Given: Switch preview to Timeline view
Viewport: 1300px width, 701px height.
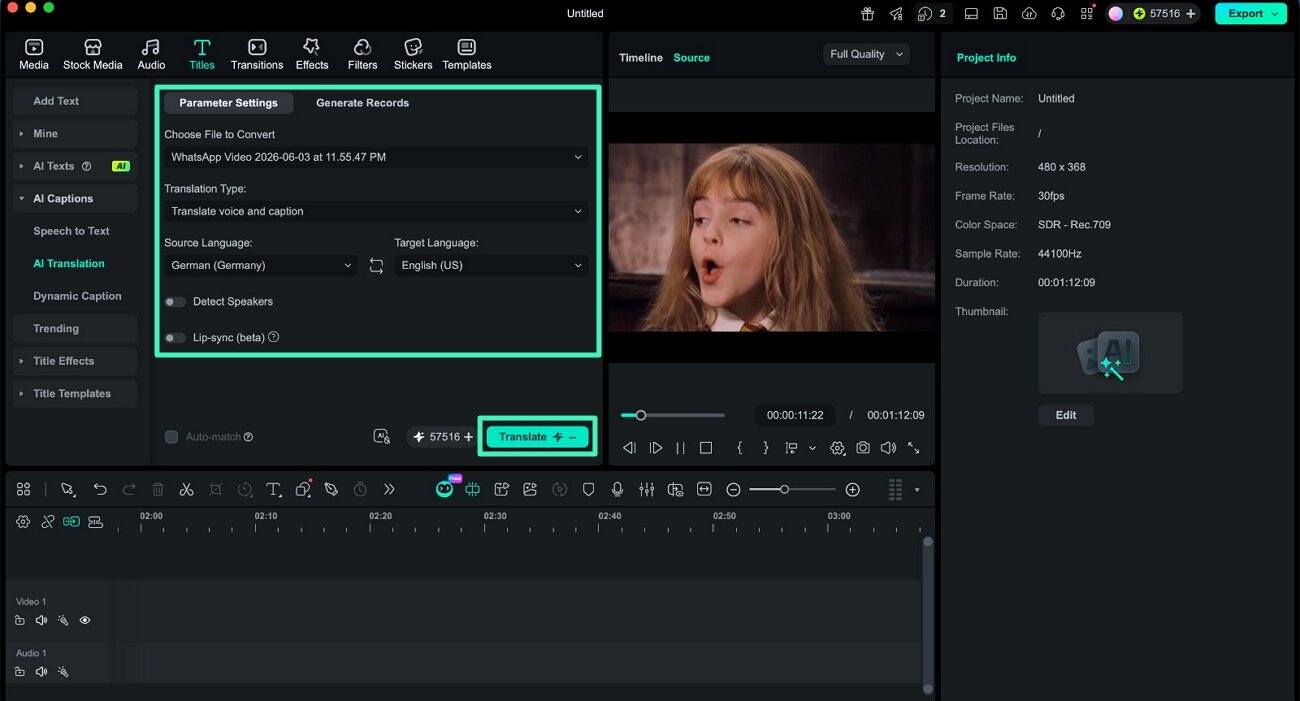Looking at the screenshot, I should pos(640,58).
